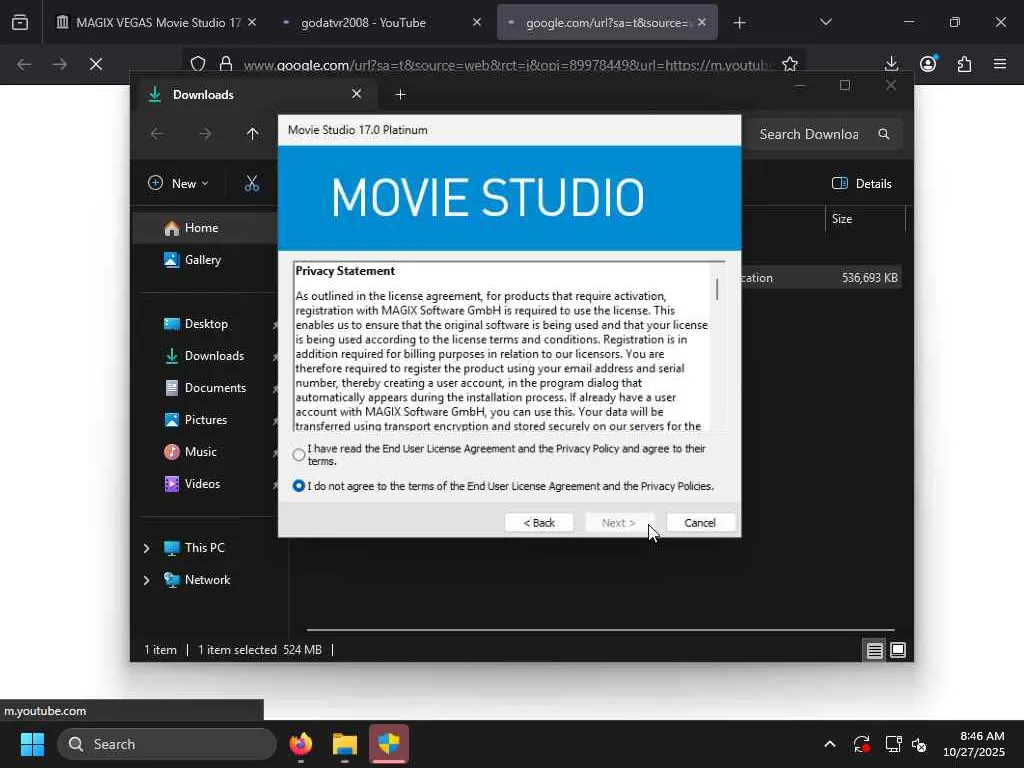Open Documents folder in sidebar
The width and height of the screenshot is (1024, 768).
[216, 388]
